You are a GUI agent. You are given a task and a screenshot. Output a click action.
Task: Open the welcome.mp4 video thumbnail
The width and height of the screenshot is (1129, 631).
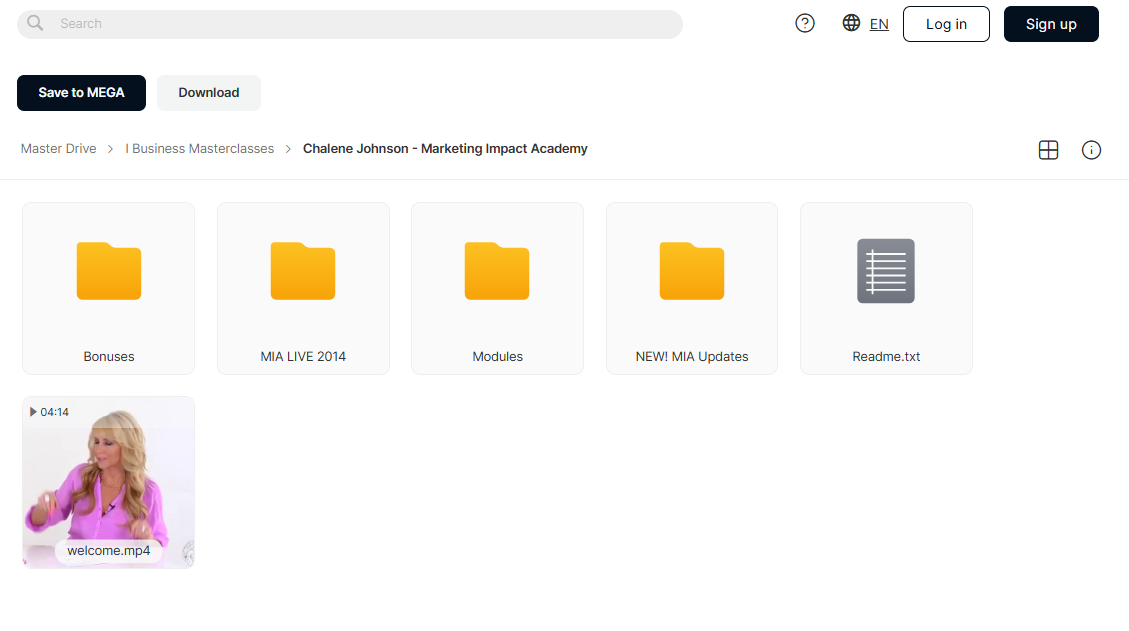point(109,483)
